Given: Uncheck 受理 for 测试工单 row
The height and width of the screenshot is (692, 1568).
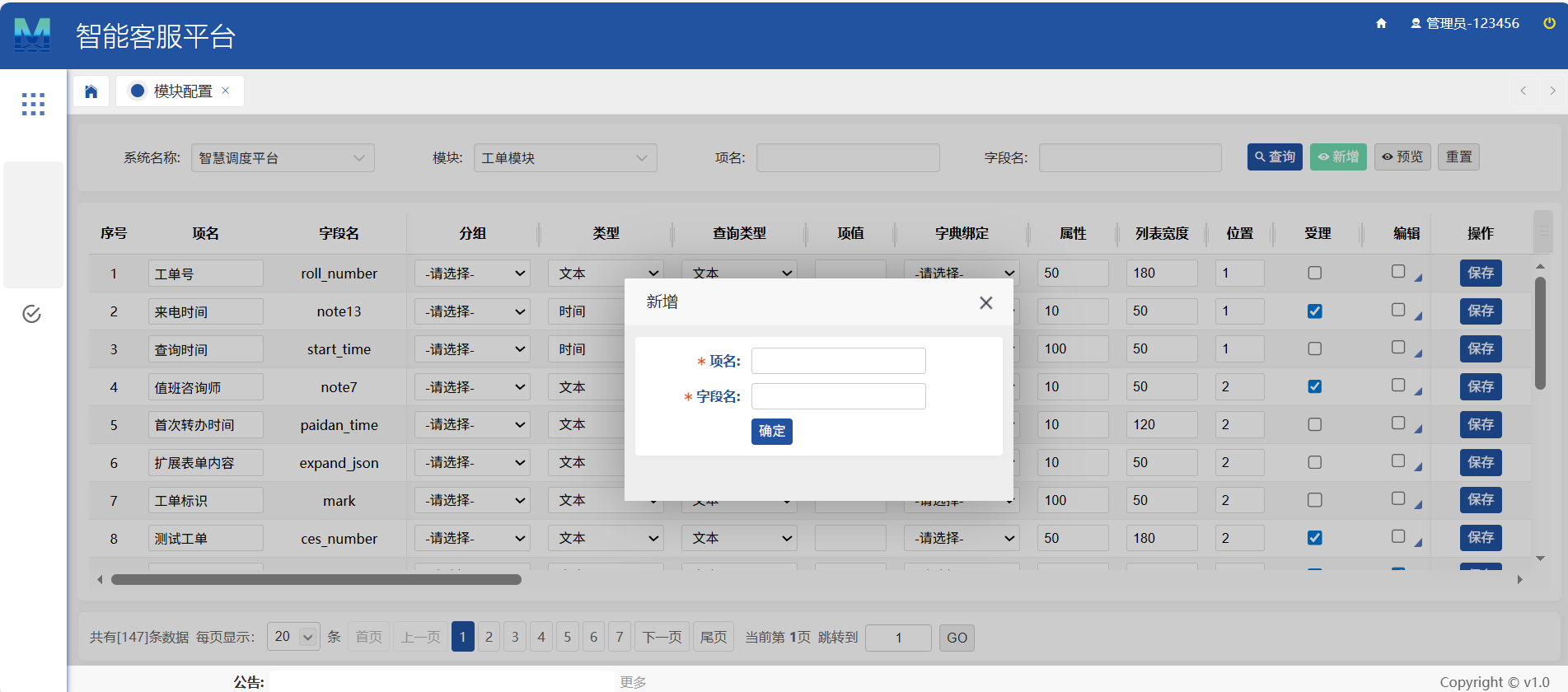Looking at the screenshot, I should [1314, 538].
